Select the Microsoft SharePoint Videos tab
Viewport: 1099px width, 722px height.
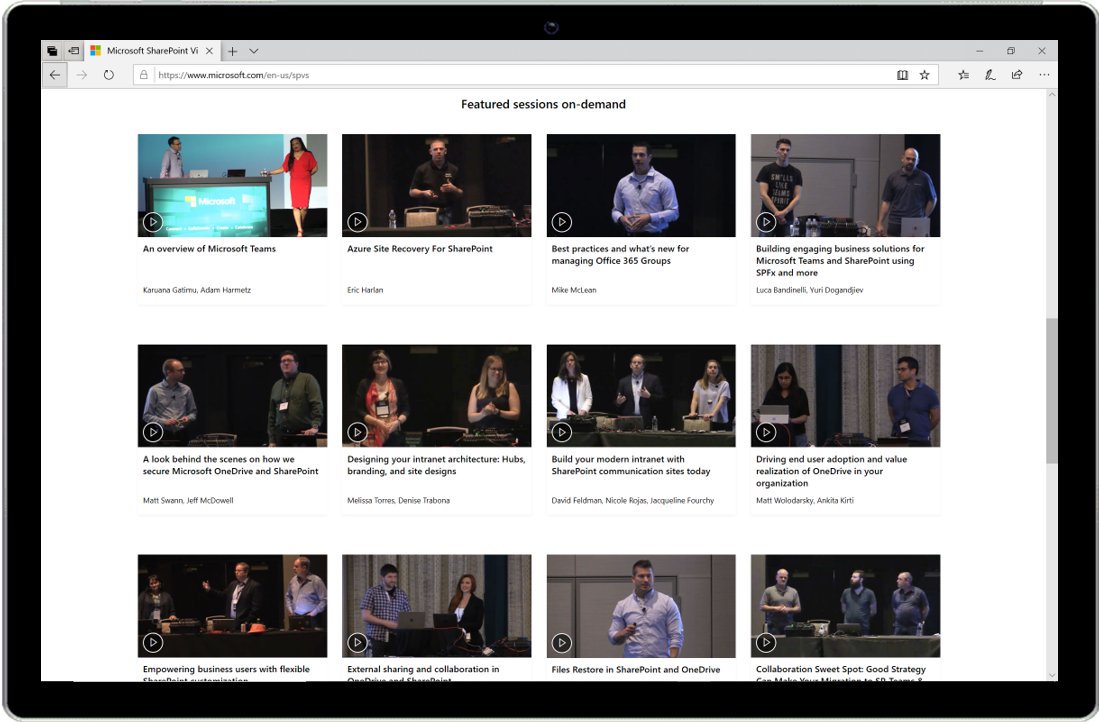pyautogui.click(x=150, y=50)
